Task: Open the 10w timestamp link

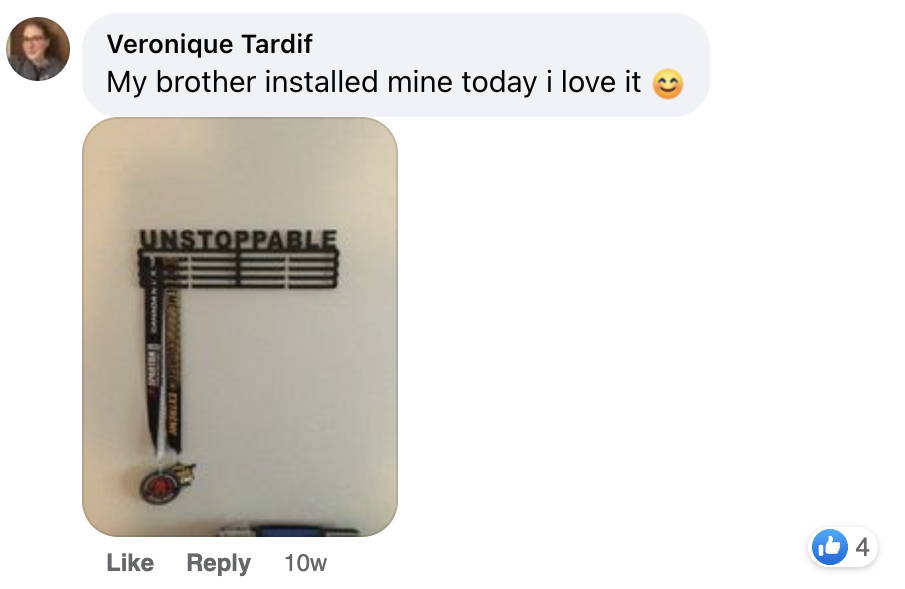Action: [x=305, y=562]
